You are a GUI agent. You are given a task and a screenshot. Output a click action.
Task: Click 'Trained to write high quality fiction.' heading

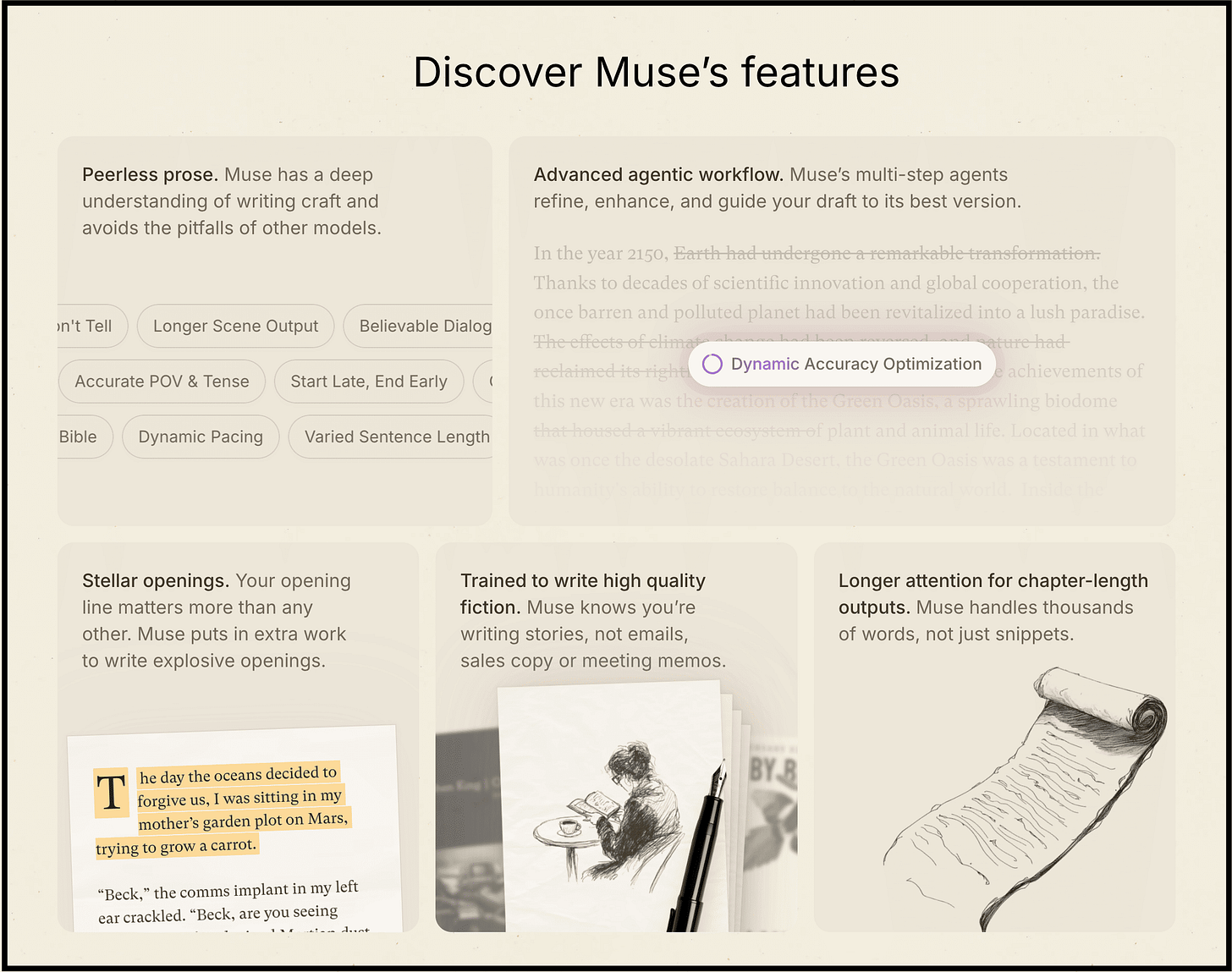[x=583, y=594]
